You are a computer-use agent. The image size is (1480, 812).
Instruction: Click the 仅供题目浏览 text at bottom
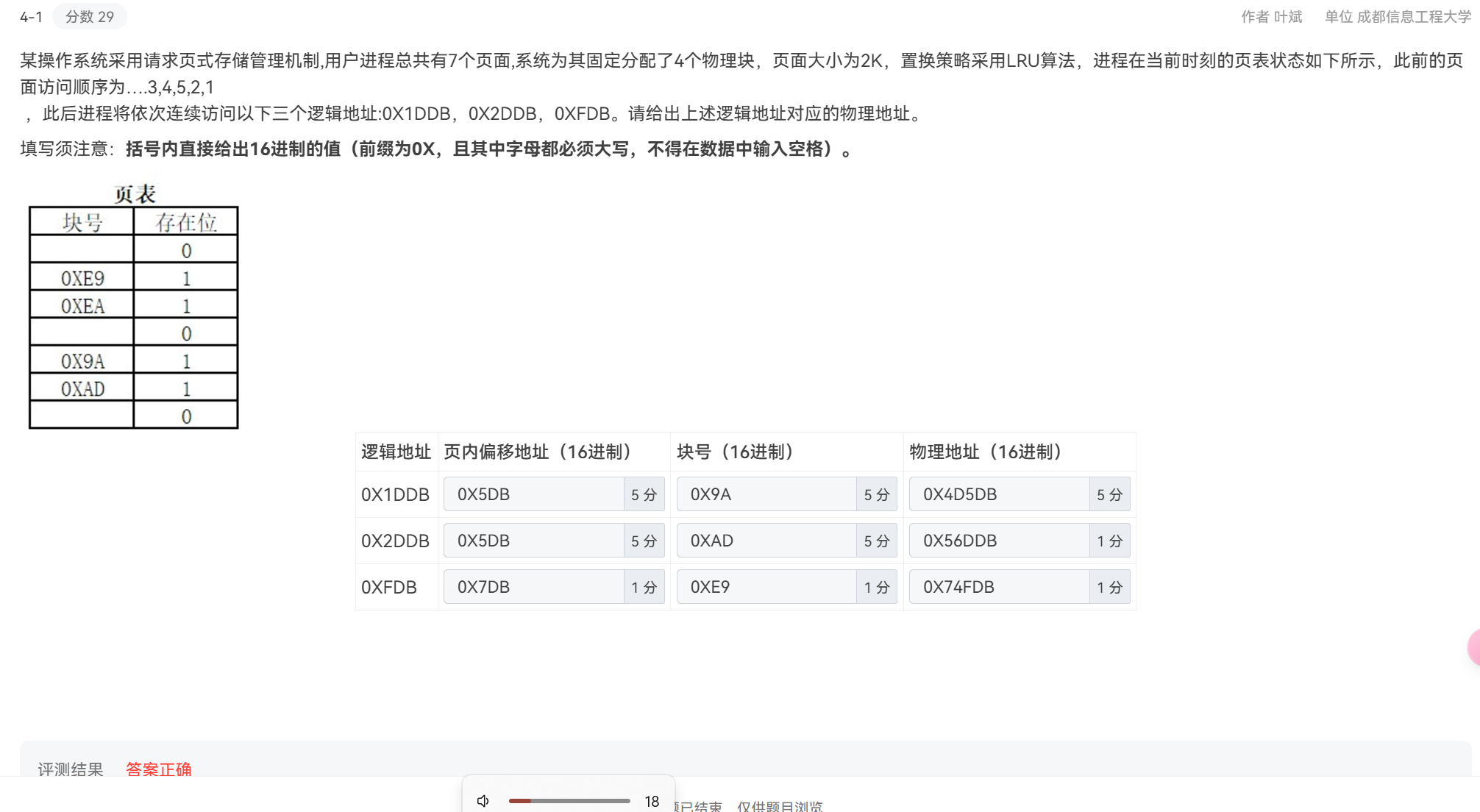(x=780, y=806)
